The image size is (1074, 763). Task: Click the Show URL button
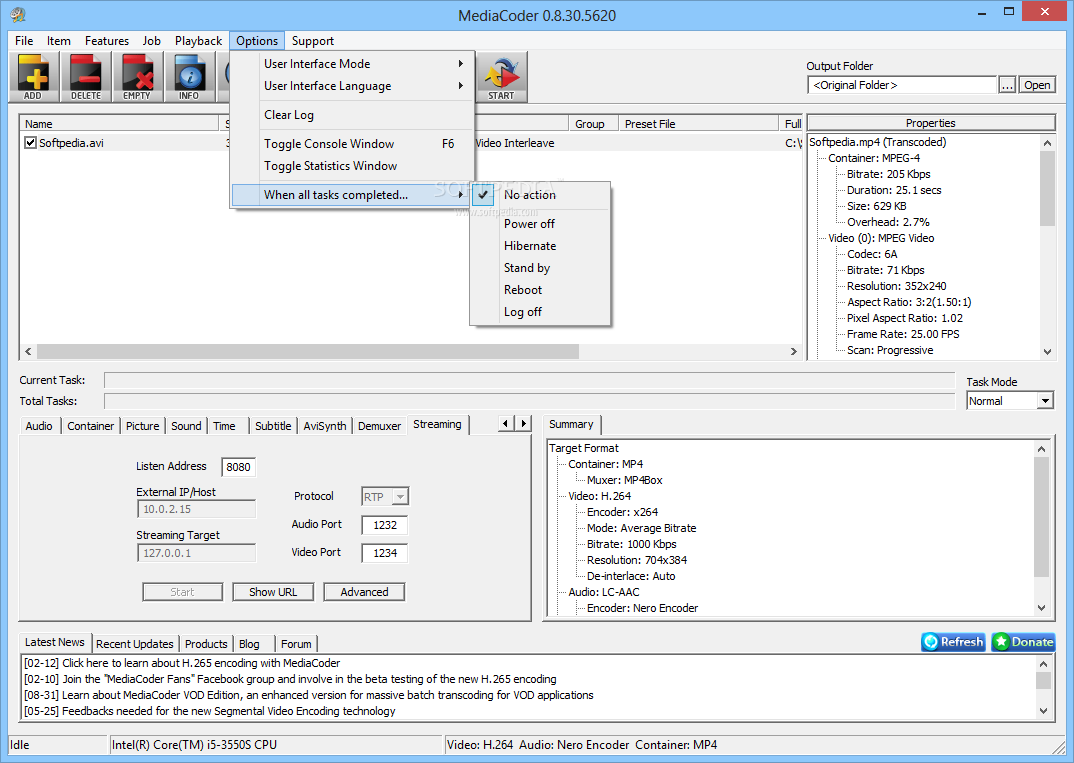pyautogui.click(x=273, y=592)
